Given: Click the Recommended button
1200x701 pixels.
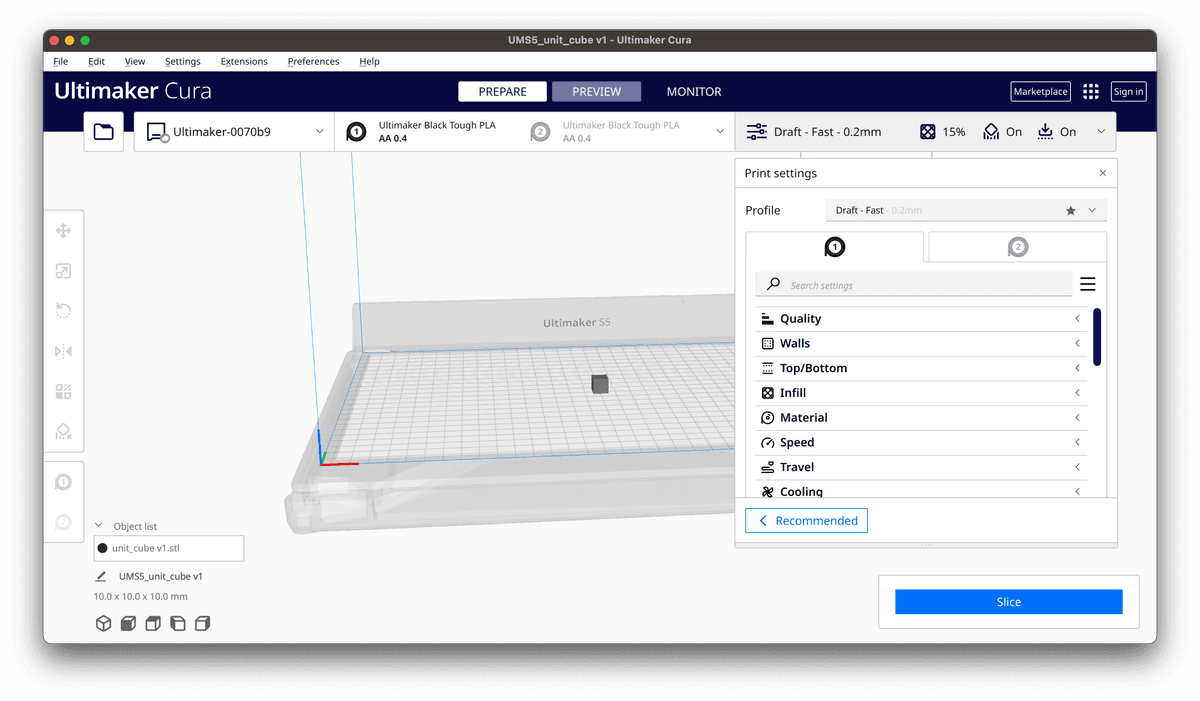Looking at the screenshot, I should pyautogui.click(x=807, y=521).
